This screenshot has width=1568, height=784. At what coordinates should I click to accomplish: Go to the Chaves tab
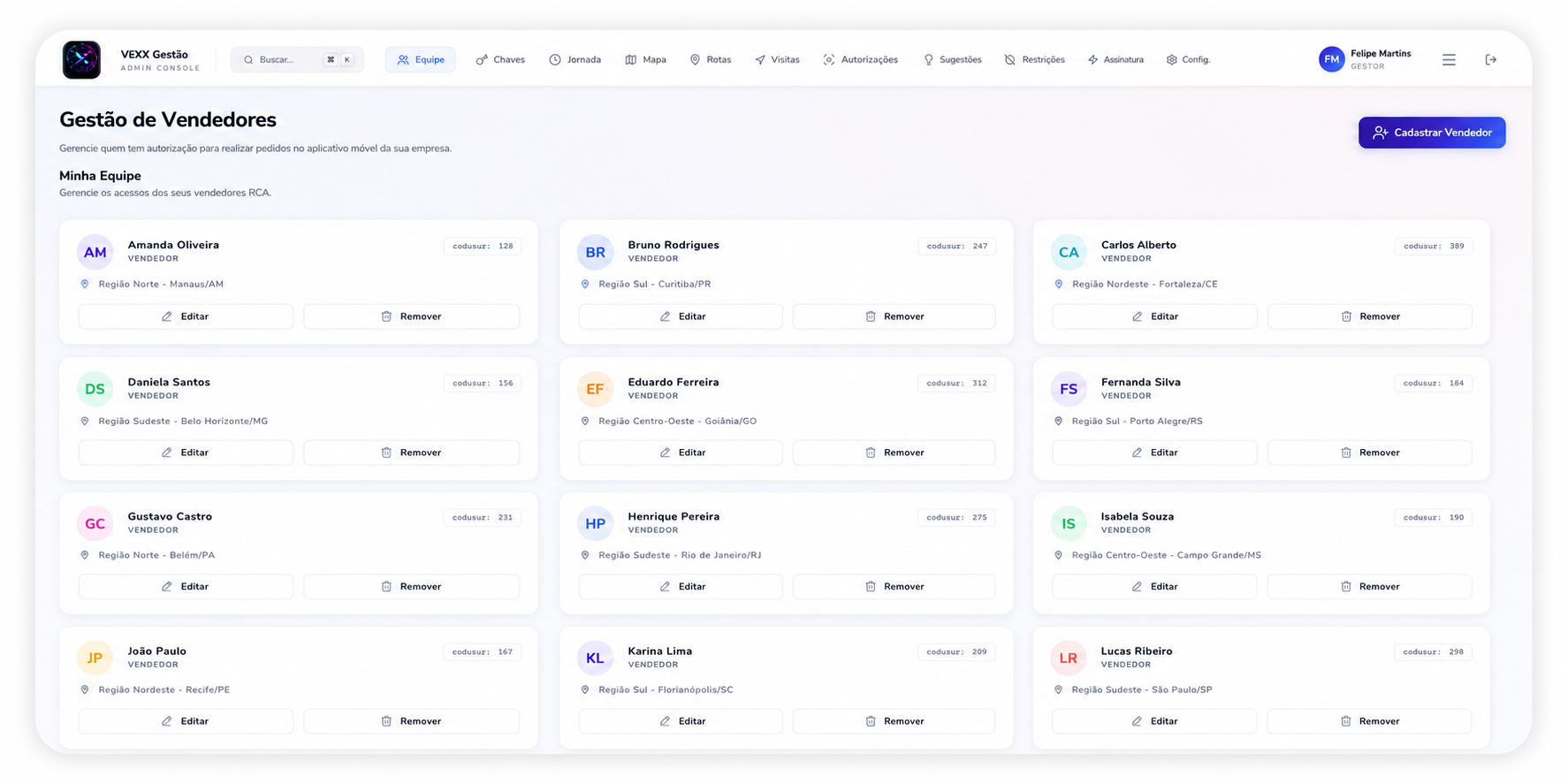500,60
